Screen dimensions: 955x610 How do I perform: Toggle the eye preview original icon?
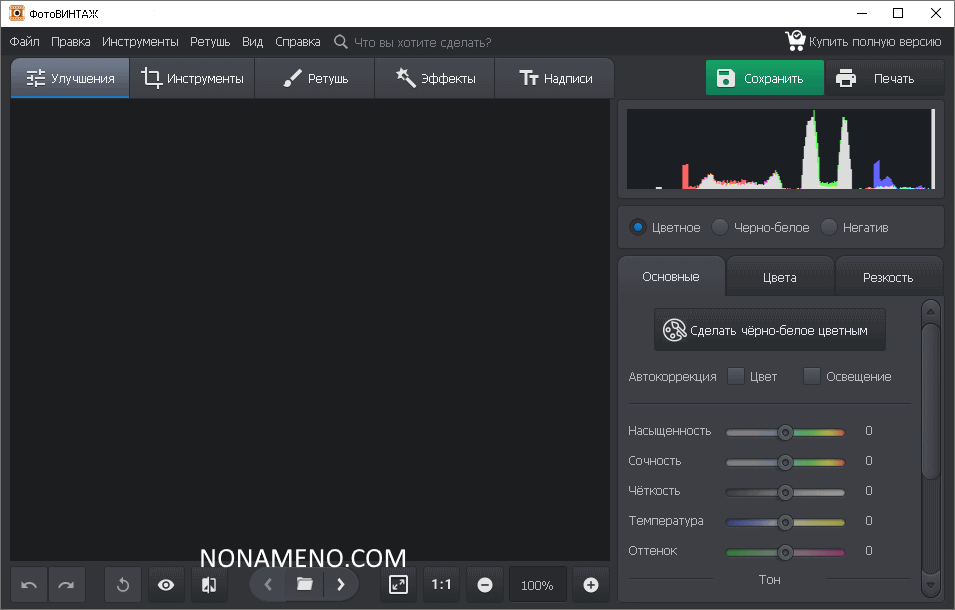coord(166,585)
